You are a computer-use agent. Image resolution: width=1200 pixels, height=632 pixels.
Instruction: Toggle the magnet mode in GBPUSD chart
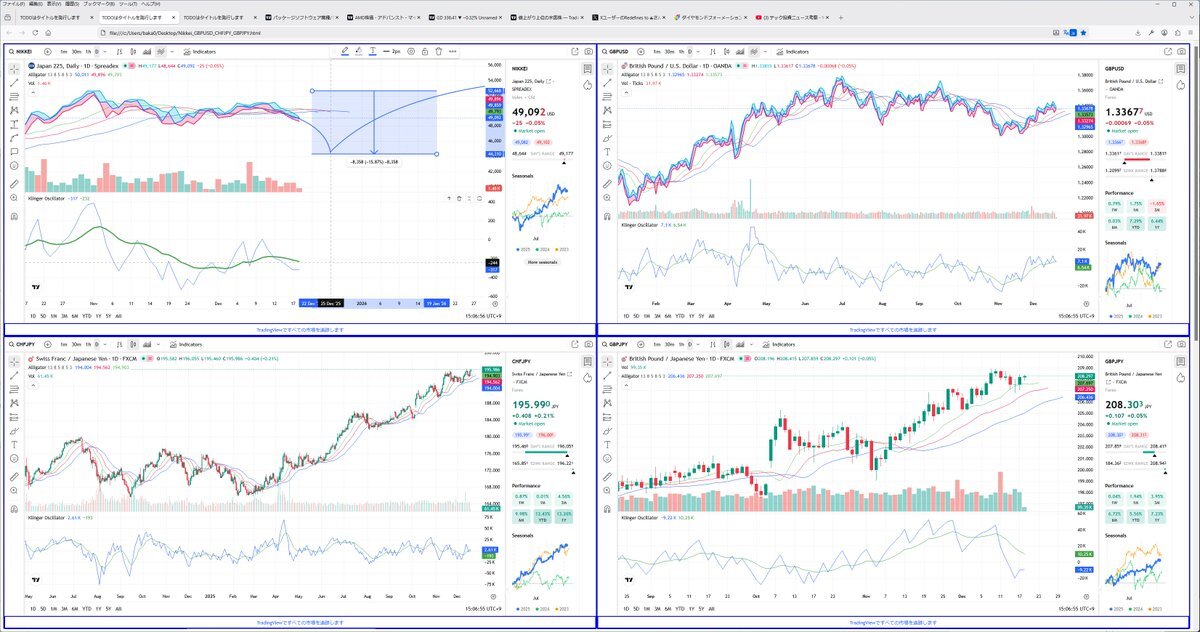[x=607, y=215]
